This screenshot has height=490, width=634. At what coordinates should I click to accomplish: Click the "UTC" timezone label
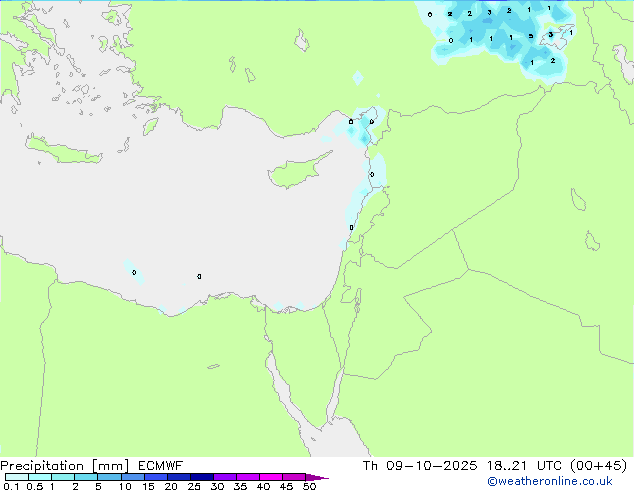[x=549, y=466]
